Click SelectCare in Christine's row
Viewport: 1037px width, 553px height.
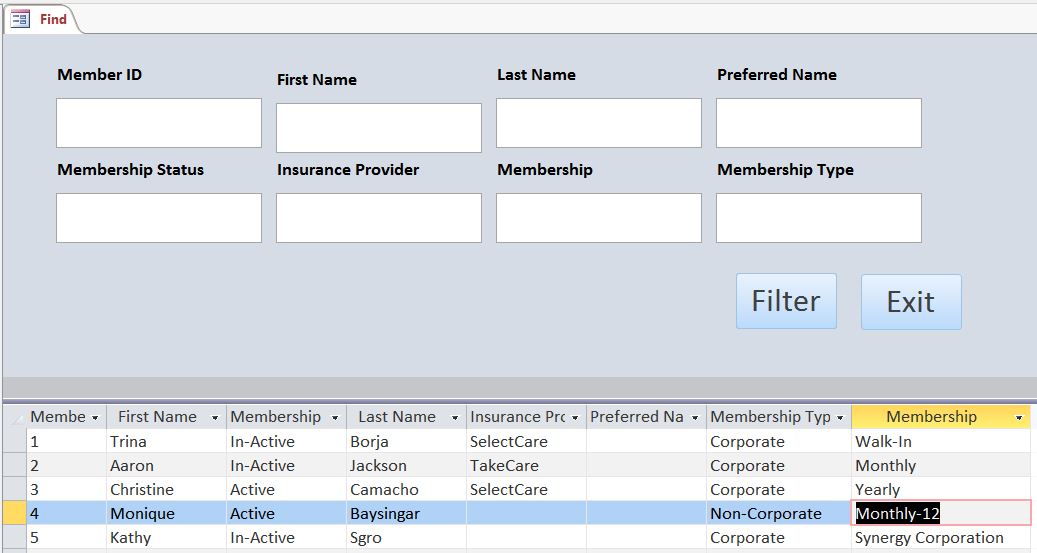point(526,489)
